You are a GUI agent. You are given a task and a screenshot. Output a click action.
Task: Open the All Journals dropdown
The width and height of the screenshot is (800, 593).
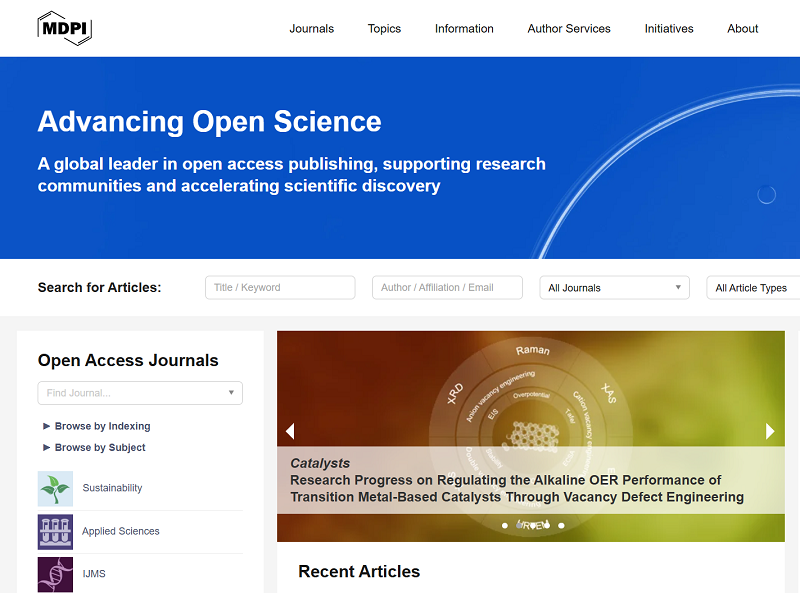614,287
